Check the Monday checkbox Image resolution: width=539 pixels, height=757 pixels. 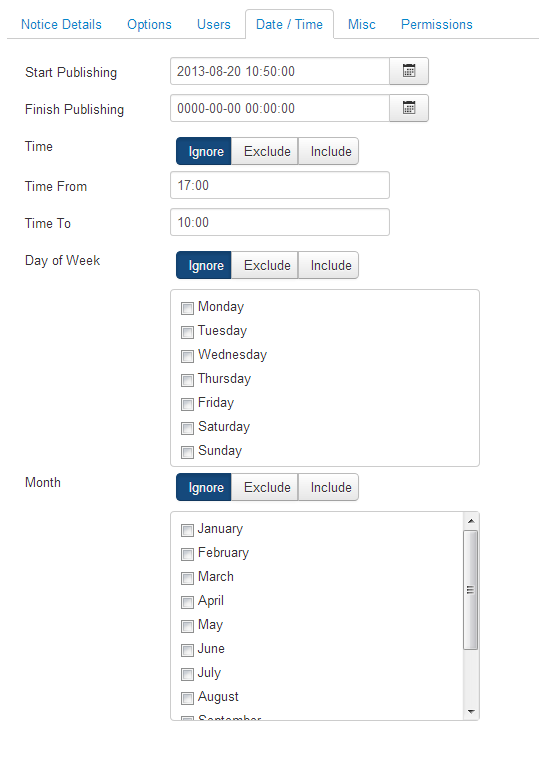187,308
